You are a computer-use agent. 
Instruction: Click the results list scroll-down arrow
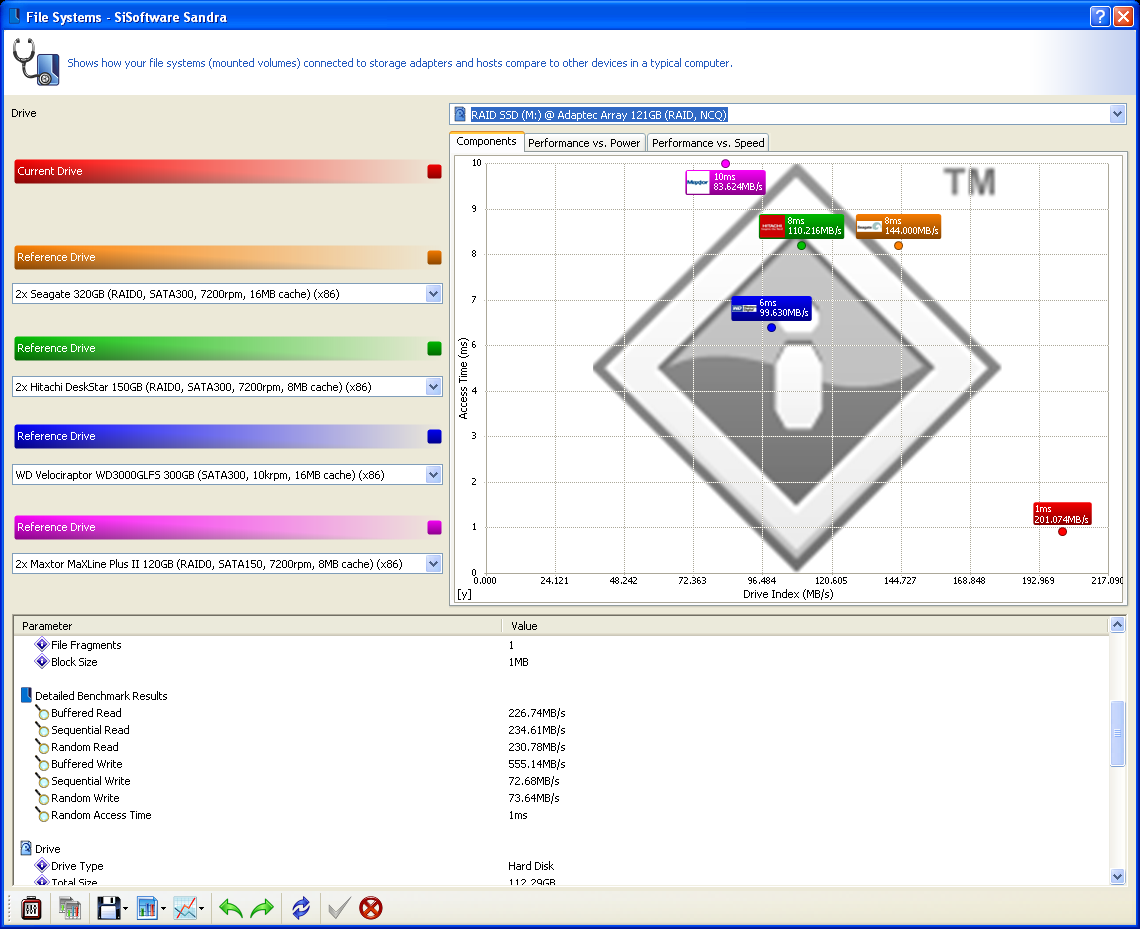[1117, 877]
